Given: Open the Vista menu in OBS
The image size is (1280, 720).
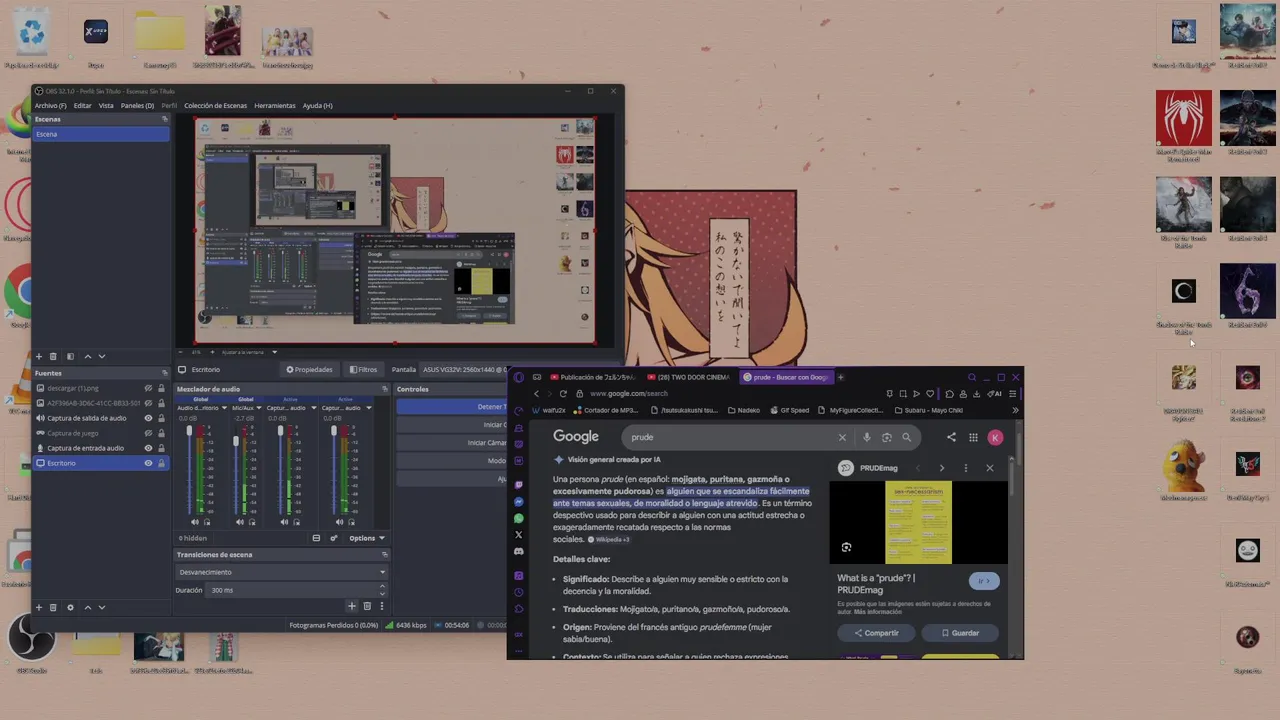Looking at the screenshot, I should (105, 105).
